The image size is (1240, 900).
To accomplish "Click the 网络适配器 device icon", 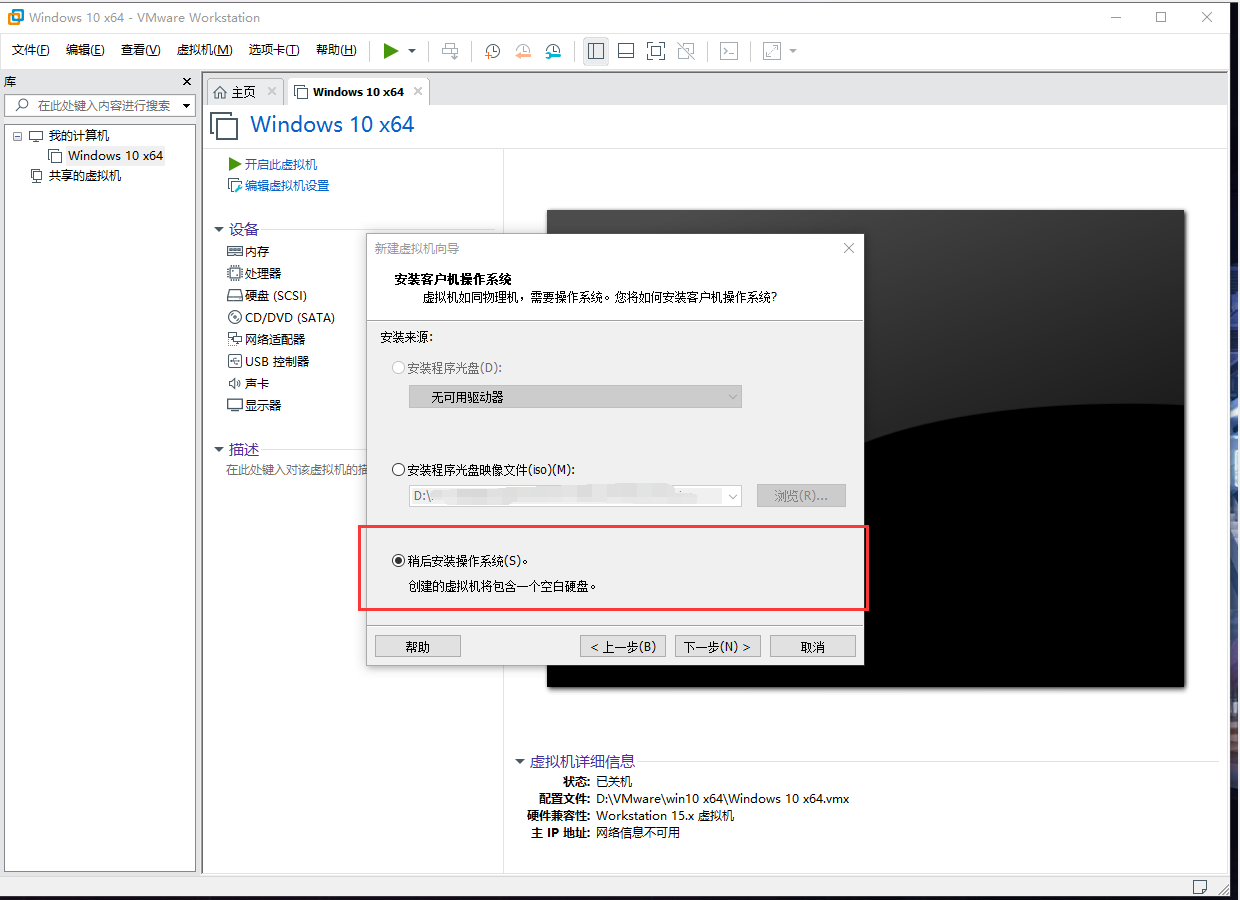I will pos(235,340).
